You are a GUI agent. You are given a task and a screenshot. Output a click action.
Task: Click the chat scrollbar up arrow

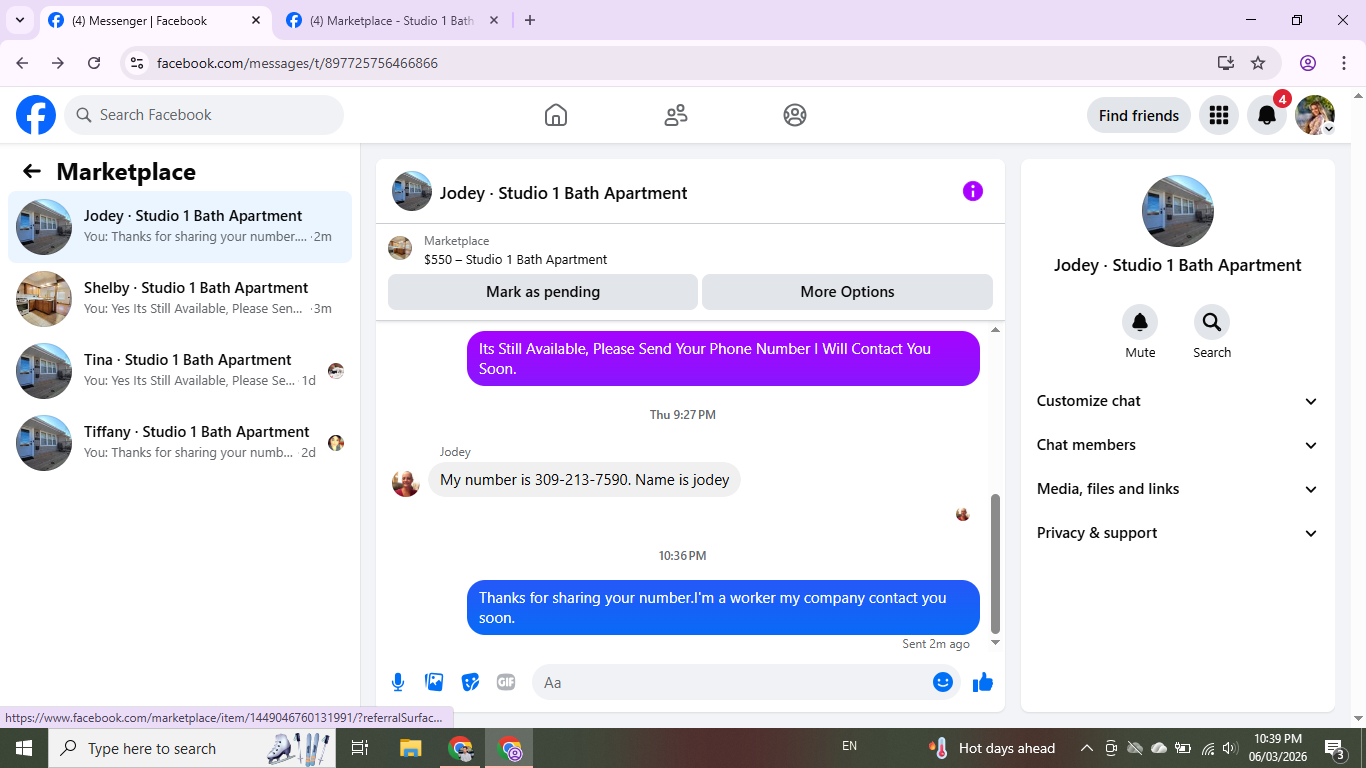[995, 330]
